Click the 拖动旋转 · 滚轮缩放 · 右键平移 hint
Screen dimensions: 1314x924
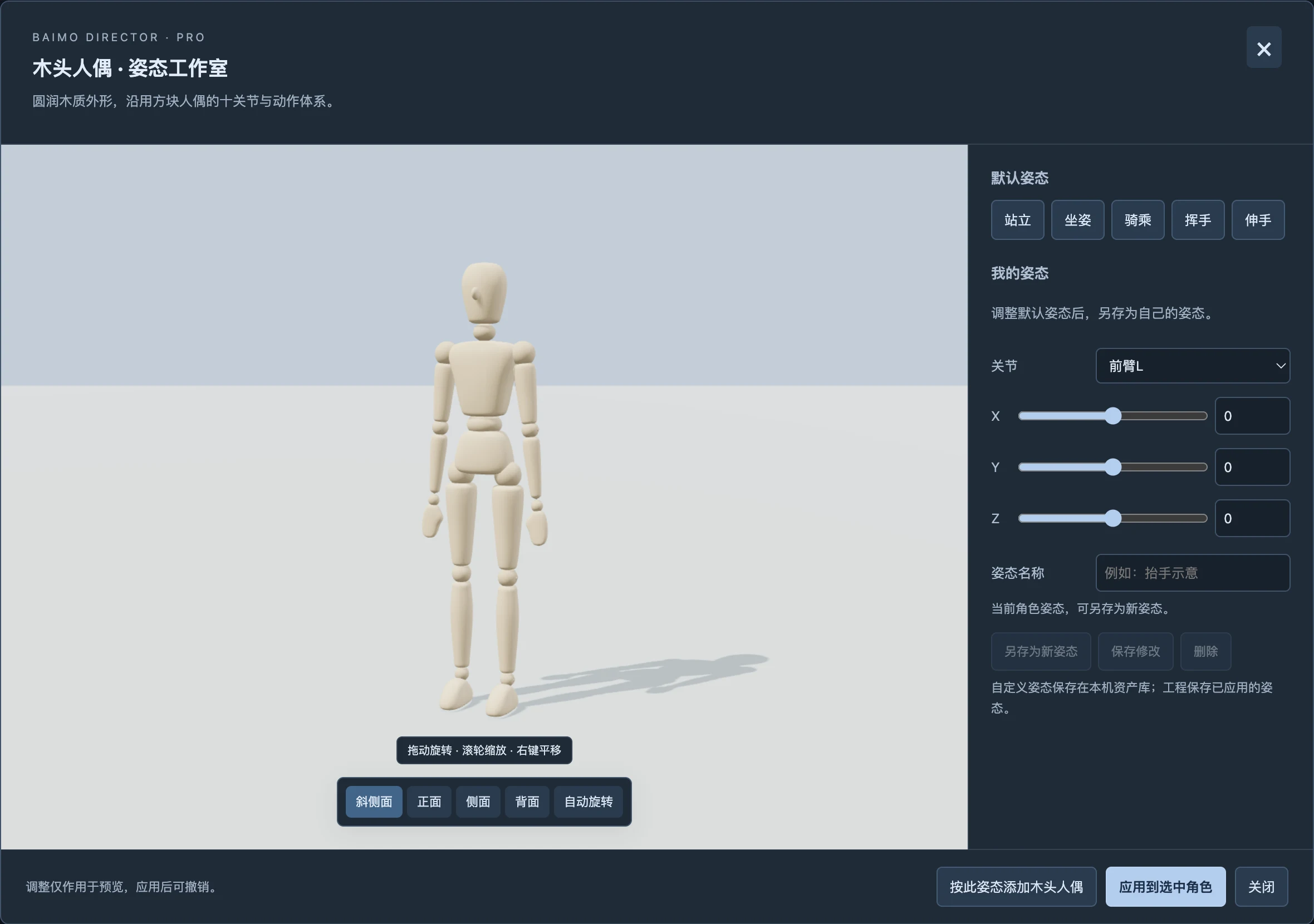point(484,750)
